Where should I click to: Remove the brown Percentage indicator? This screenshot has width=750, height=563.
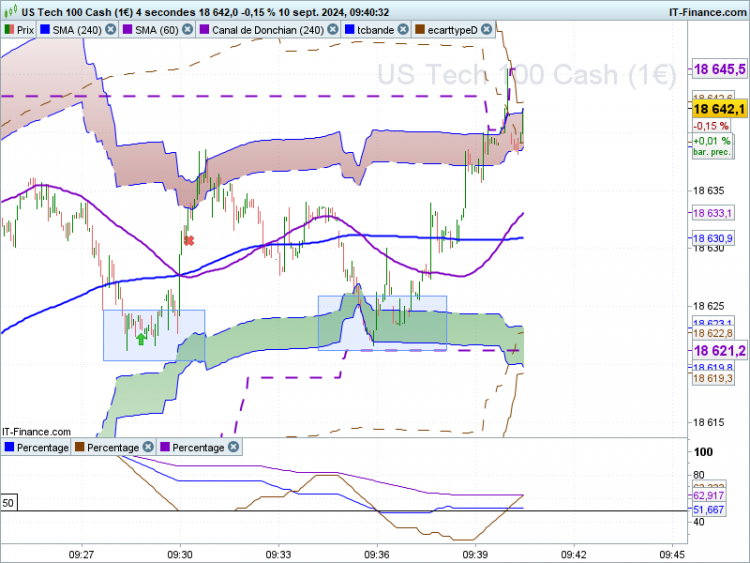148,447
